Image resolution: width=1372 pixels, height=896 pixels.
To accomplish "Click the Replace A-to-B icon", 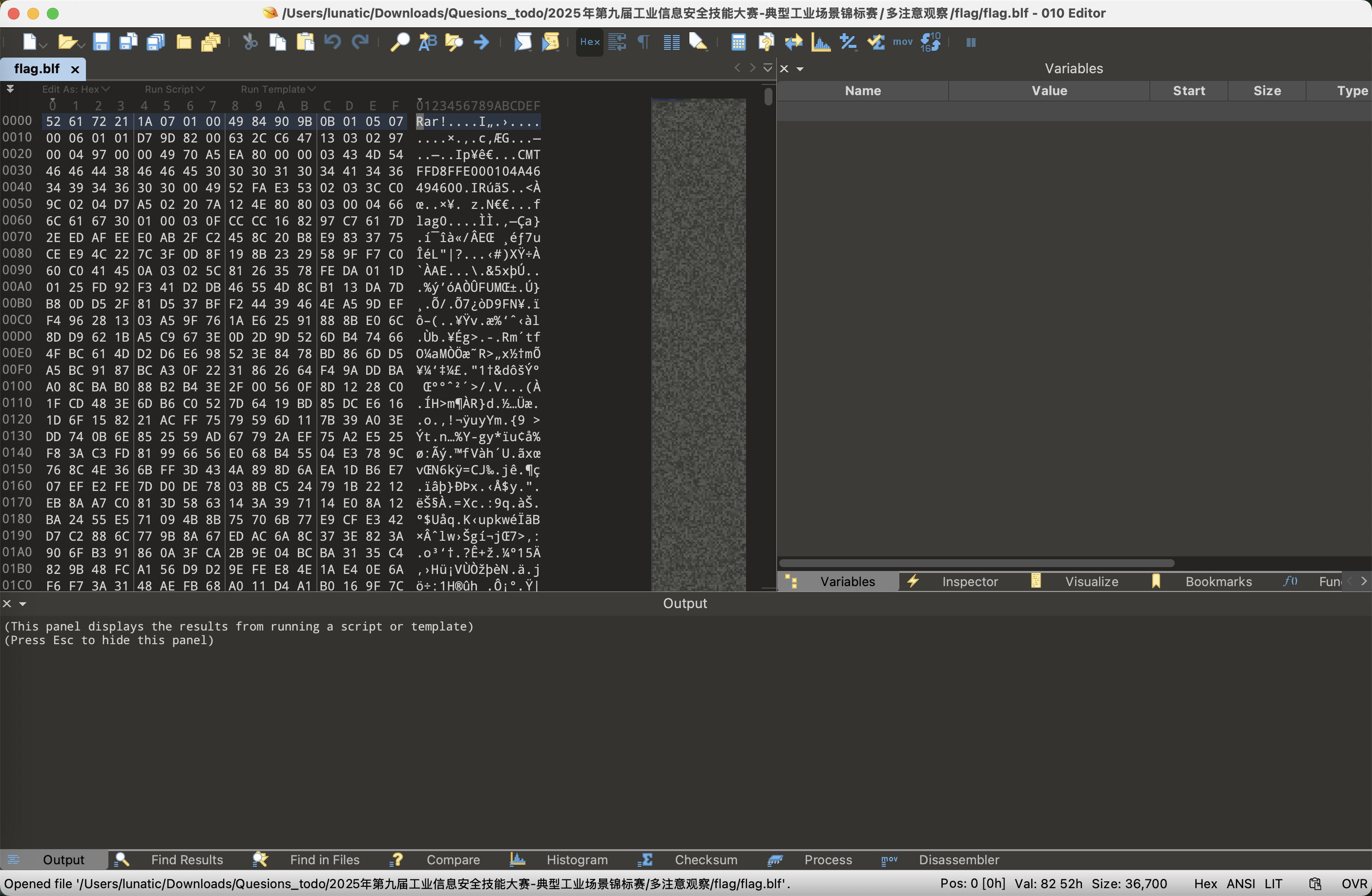I will [x=427, y=41].
